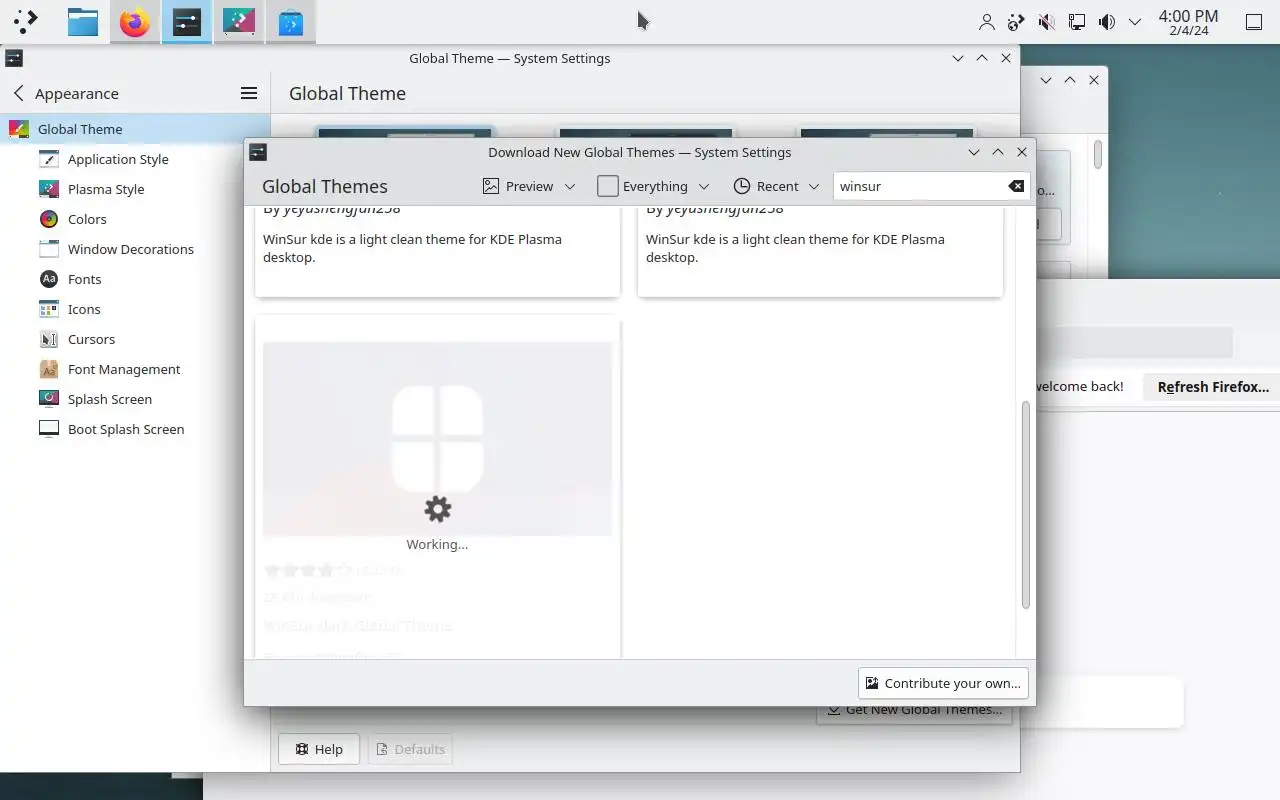
Task: Open the clock showing 4:00 PM
Action: (1188, 22)
